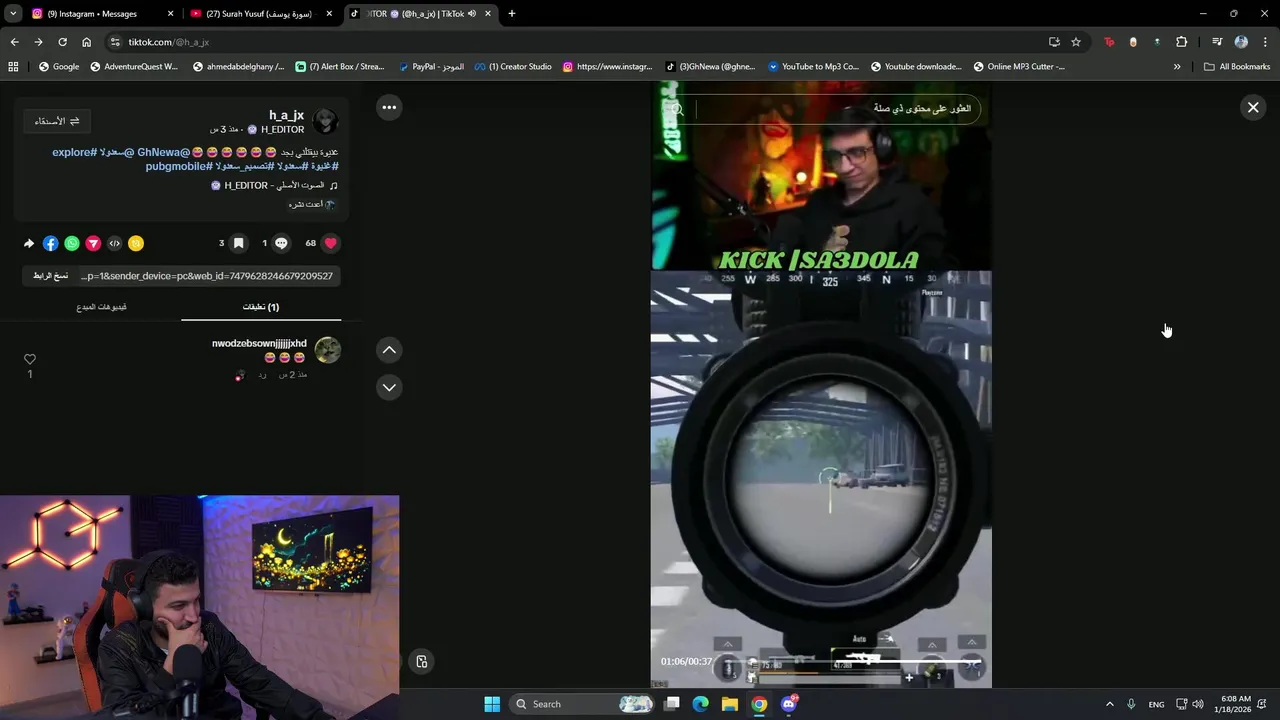
Task: Show hidden system tray icons
Action: pos(1109,704)
